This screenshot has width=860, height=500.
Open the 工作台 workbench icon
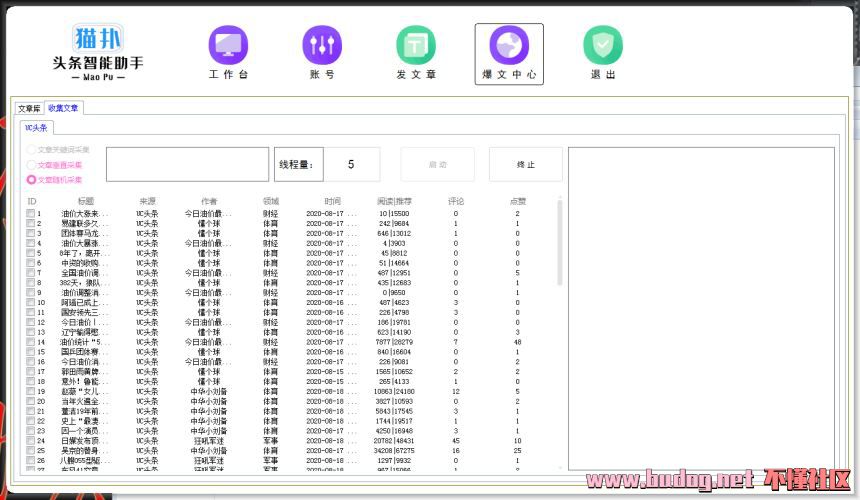(x=228, y=46)
